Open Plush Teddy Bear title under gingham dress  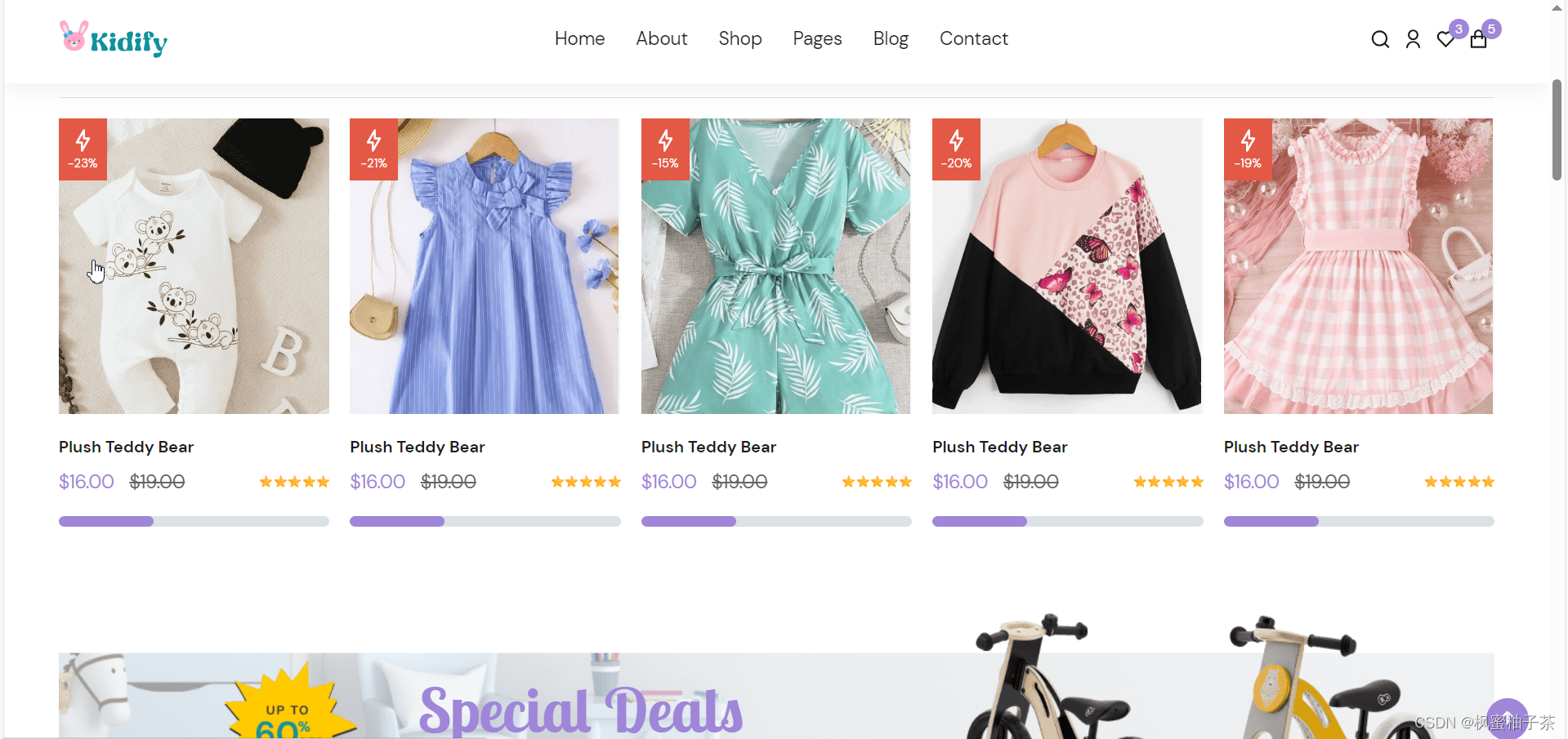pos(1291,447)
